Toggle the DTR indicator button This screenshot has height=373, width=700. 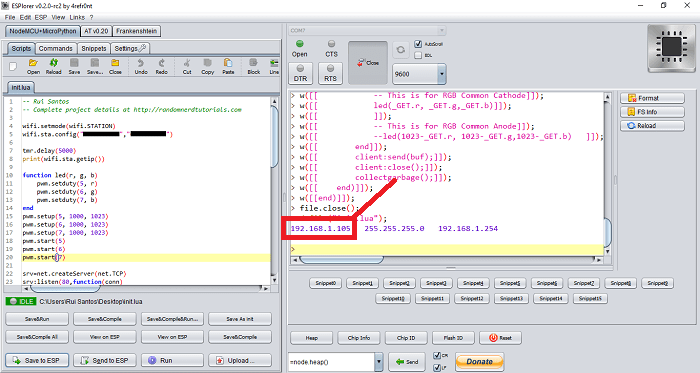[300, 73]
